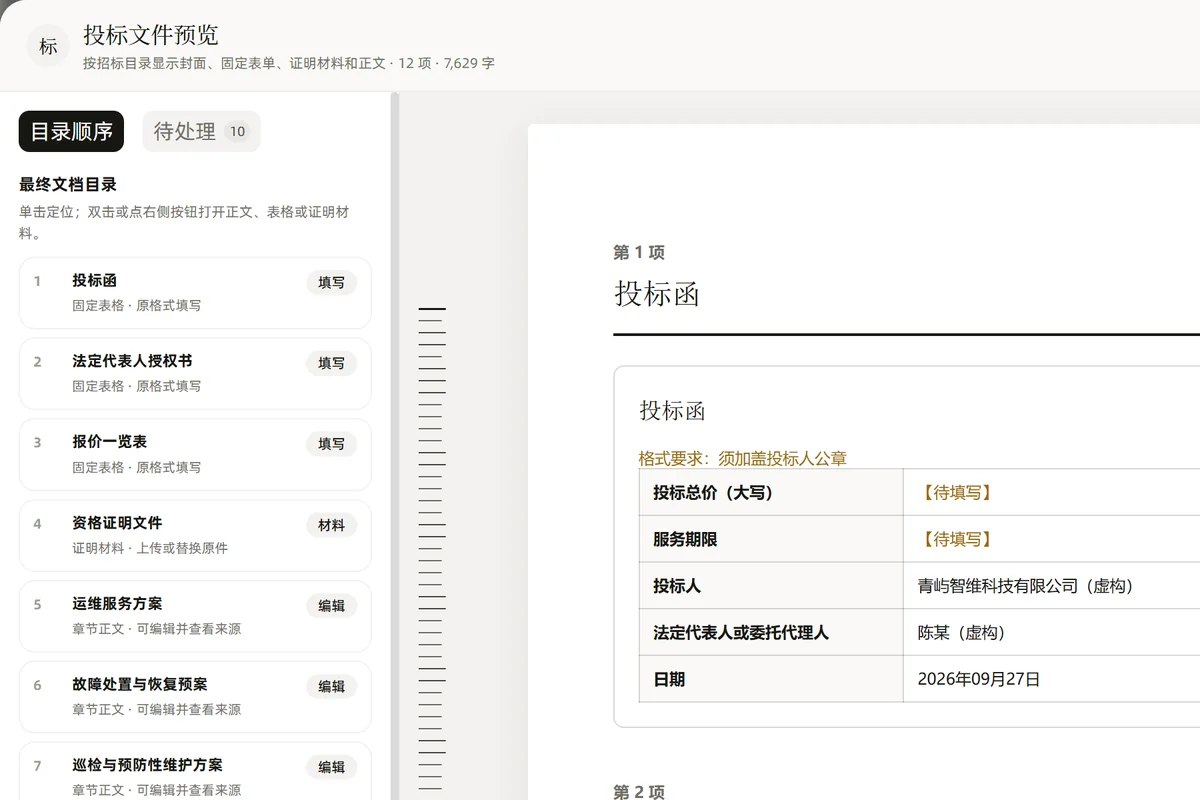Open the 待处理 tab
Screen dimensions: 1200x800
tap(201, 131)
